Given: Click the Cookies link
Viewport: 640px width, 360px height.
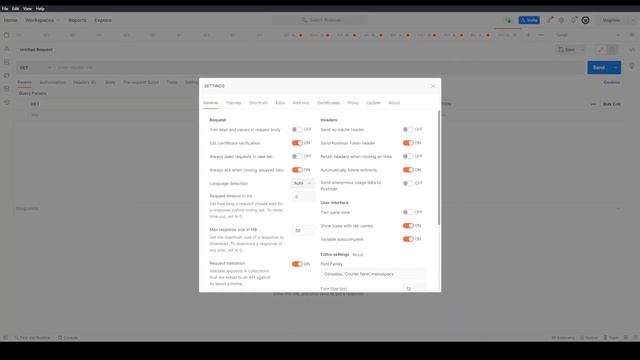Looking at the screenshot, I should (x=612, y=82).
